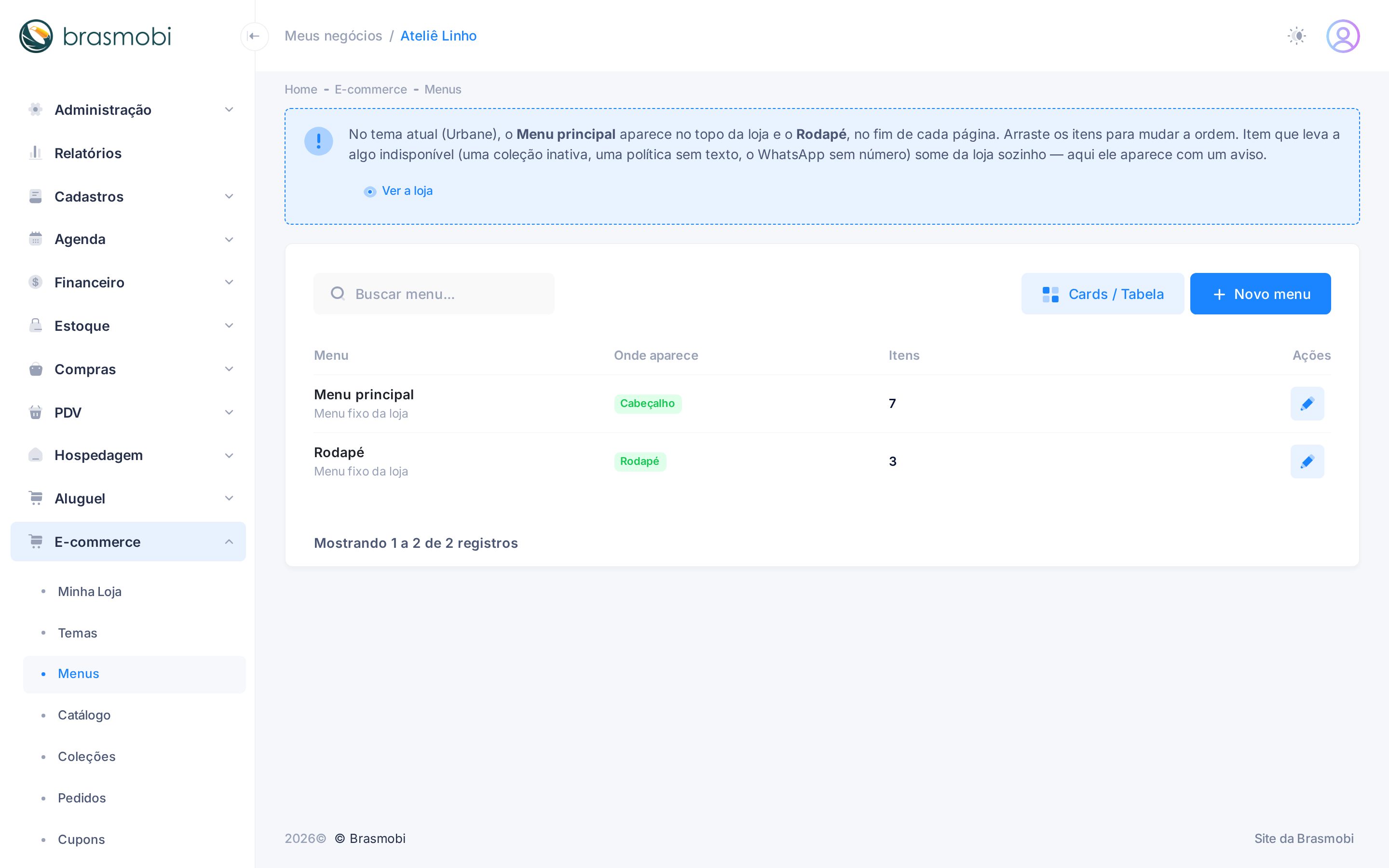Open the user profile avatar
The image size is (1389, 868).
(x=1343, y=36)
